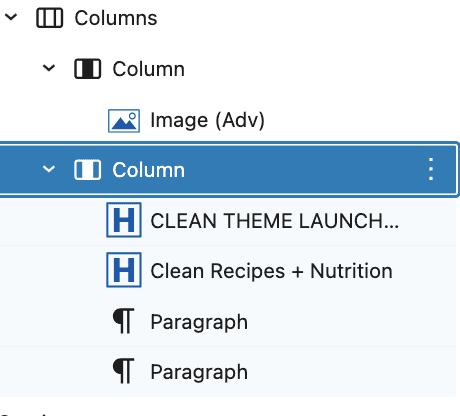Select the Columns block label
This screenshot has width=460, height=416.
click(x=116, y=18)
